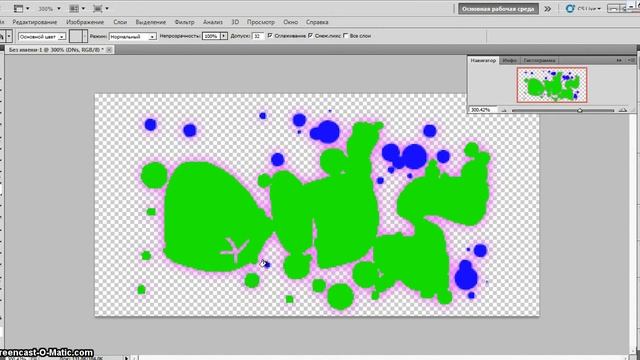Viewport: 640px width, 360px height.
Task: Click the pattern preview swatch in options bar
Action: click(x=76, y=36)
